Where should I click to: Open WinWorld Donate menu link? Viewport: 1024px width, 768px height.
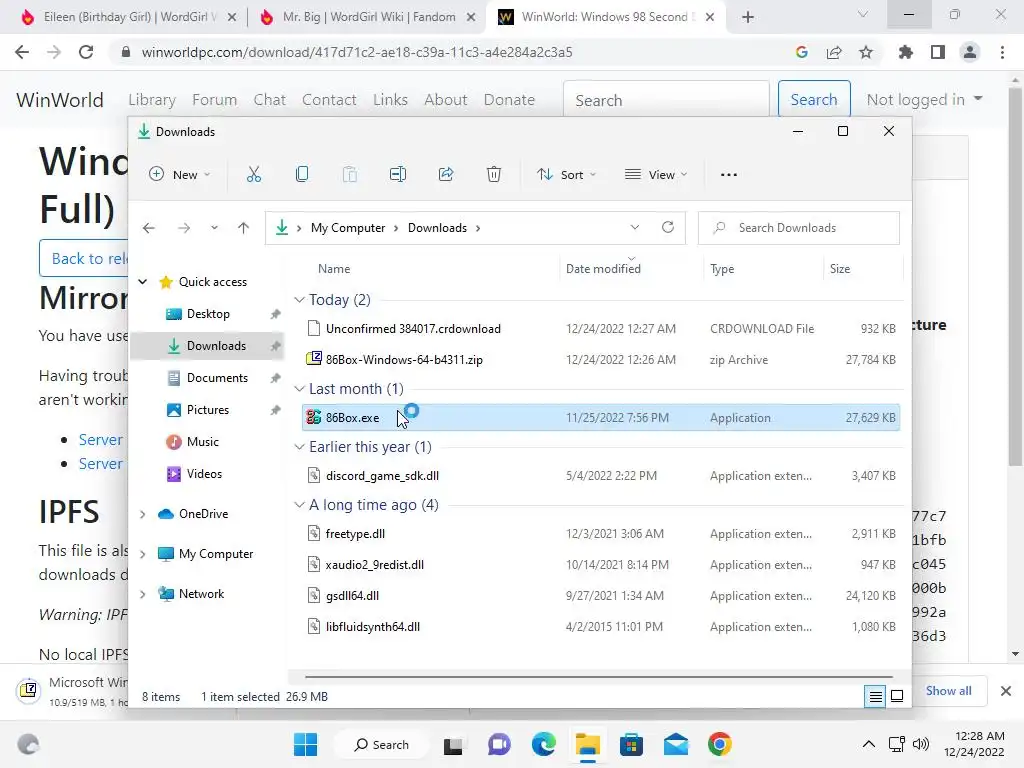[x=509, y=99]
